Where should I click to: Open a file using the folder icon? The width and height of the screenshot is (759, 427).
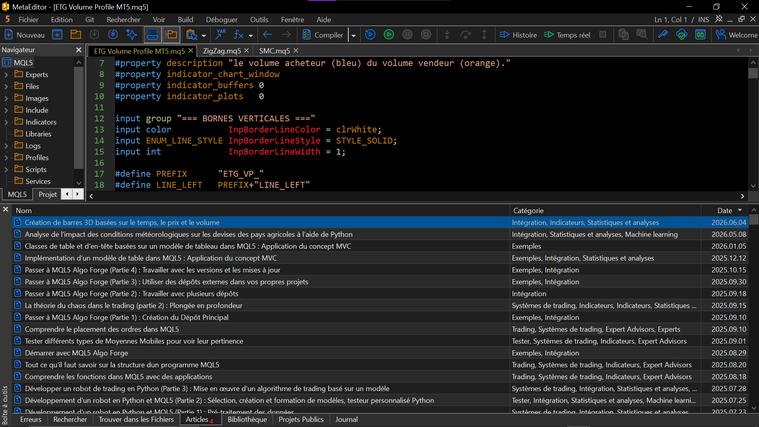[x=76, y=35]
